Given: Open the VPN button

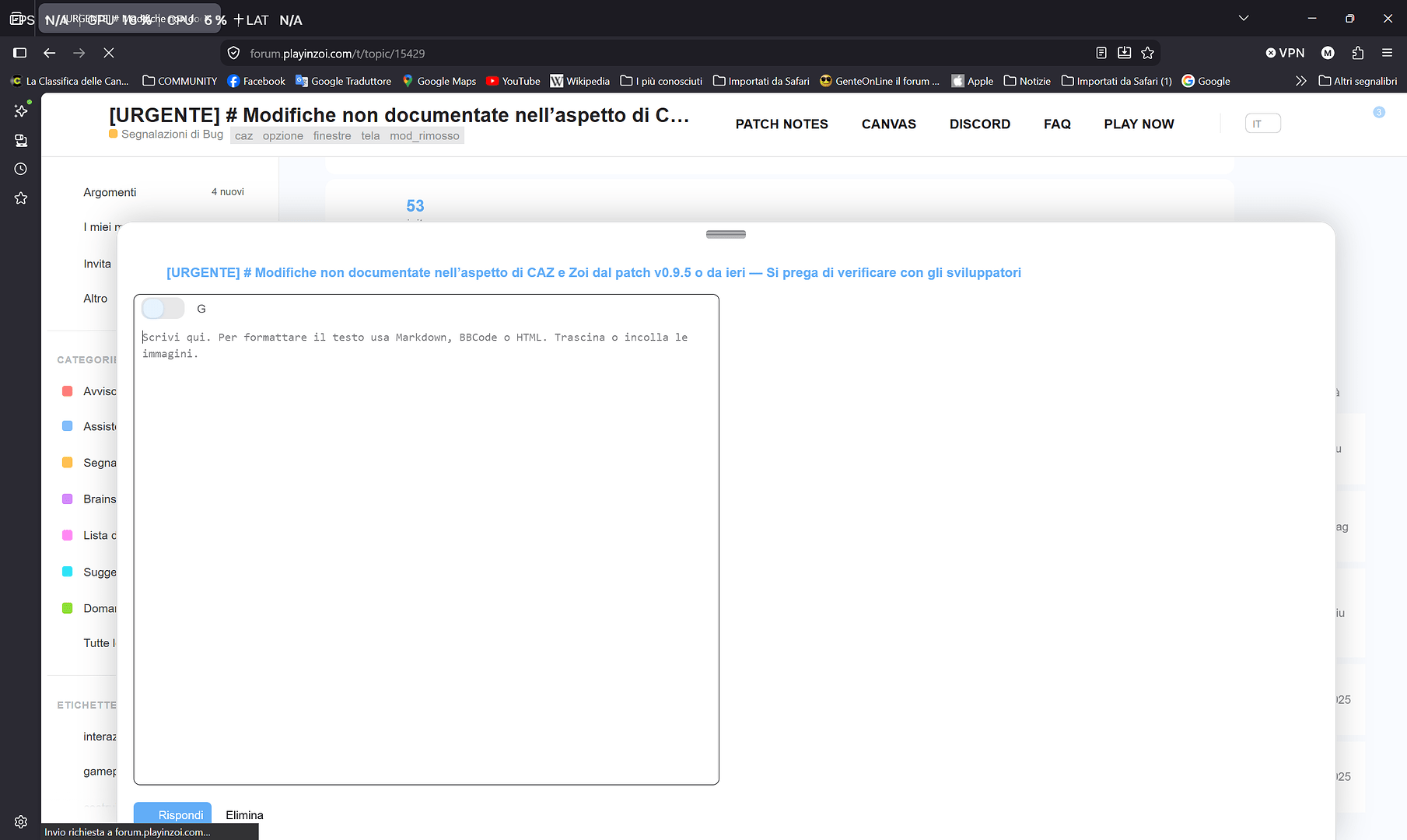Looking at the screenshot, I should pos(1285,53).
